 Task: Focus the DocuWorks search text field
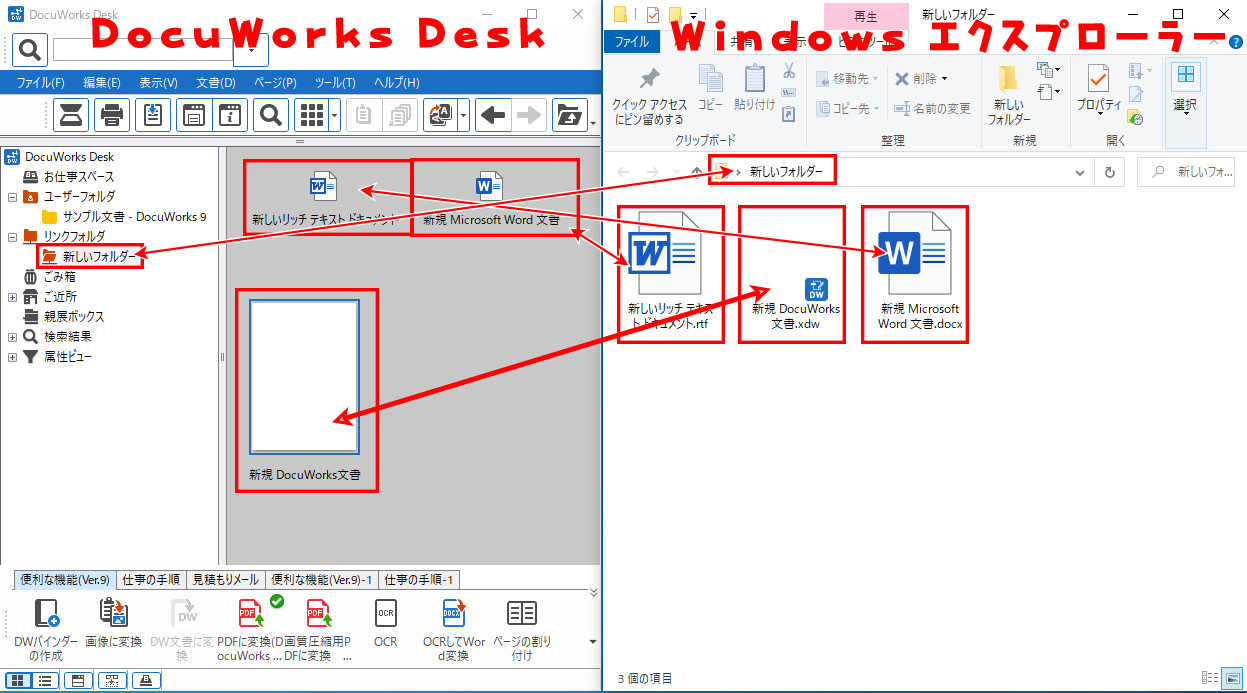coord(142,49)
